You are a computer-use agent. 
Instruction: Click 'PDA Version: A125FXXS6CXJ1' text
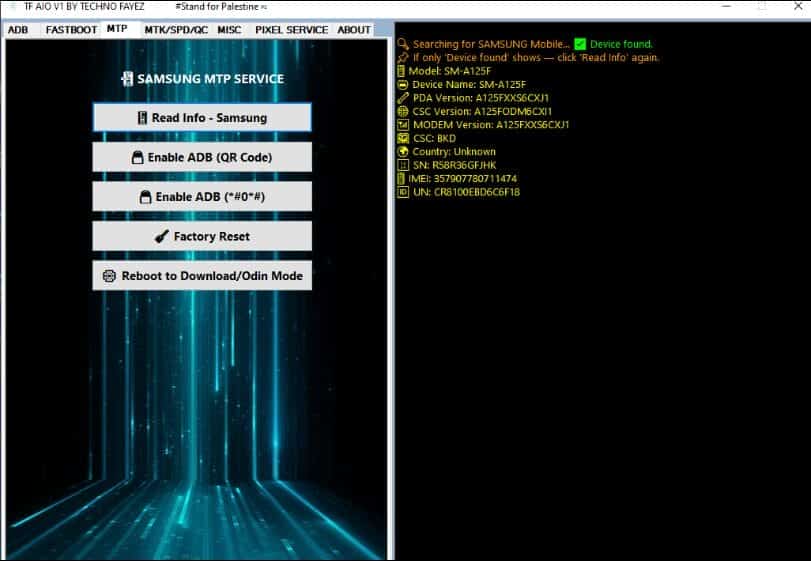[480, 98]
